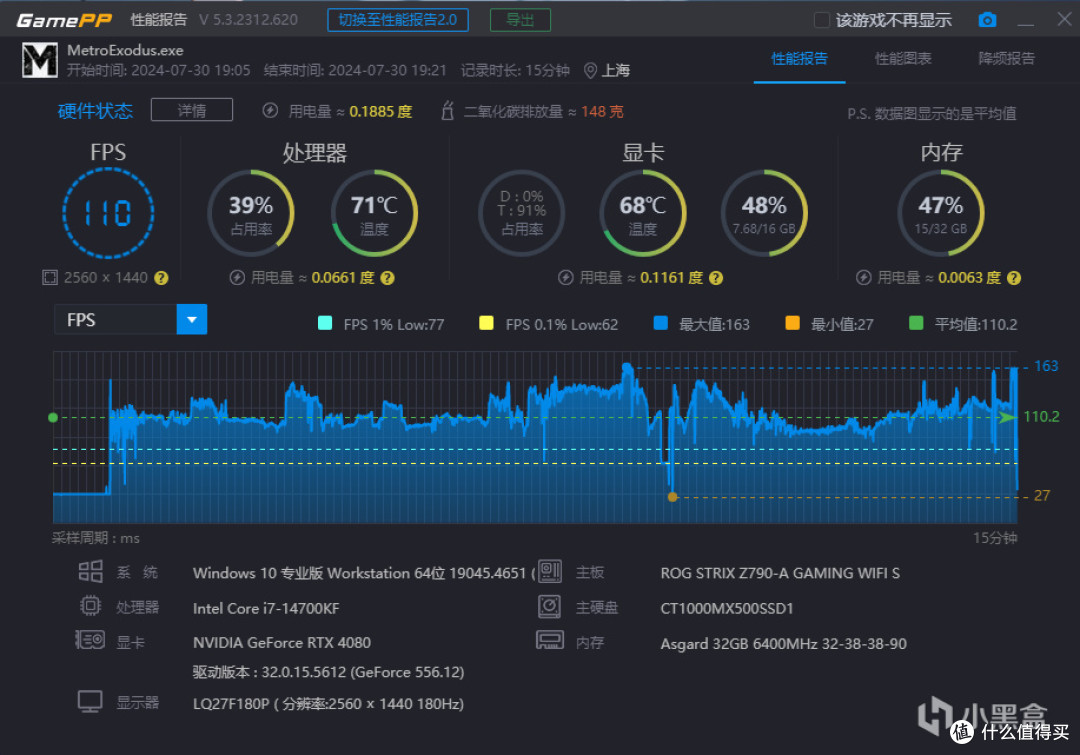Switch to the 性能图表 tab
Image resolution: width=1080 pixels, height=755 pixels.
pos(903,59)
